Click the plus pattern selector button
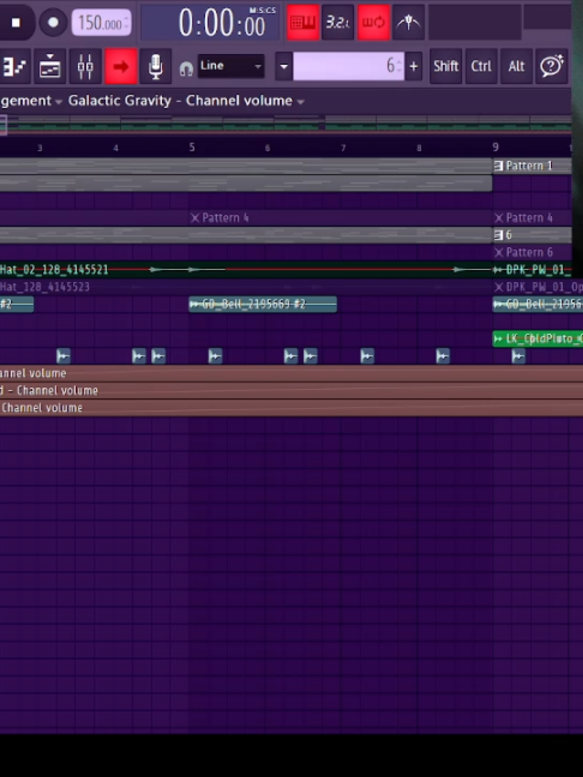Viewport: 583px width, 777px height. pos(414,66)
